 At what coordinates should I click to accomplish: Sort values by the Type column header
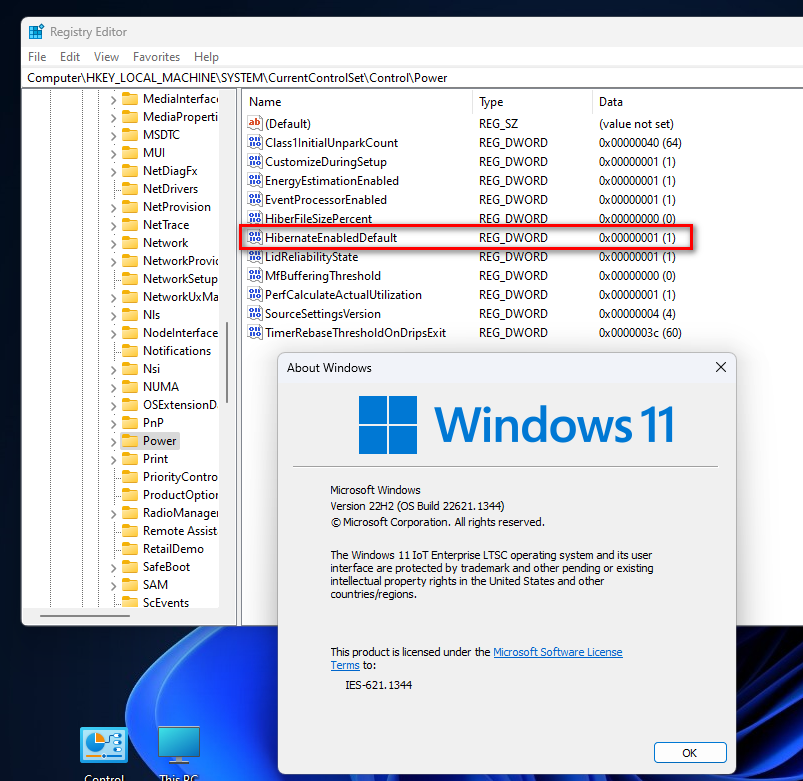click(532, 102)
